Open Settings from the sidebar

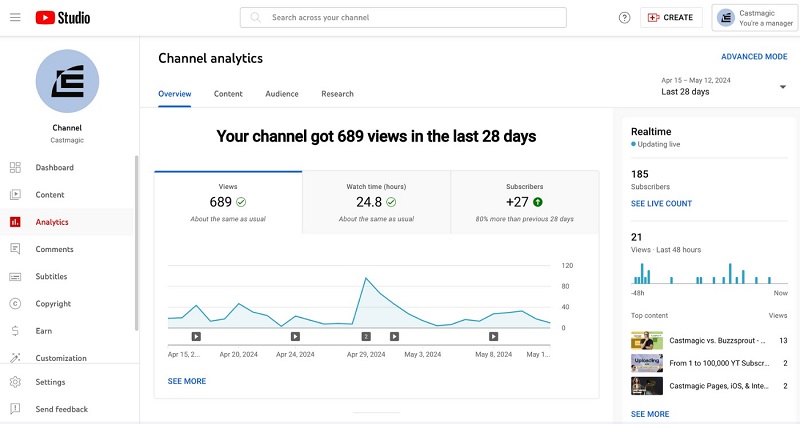[x=67, y=382]
